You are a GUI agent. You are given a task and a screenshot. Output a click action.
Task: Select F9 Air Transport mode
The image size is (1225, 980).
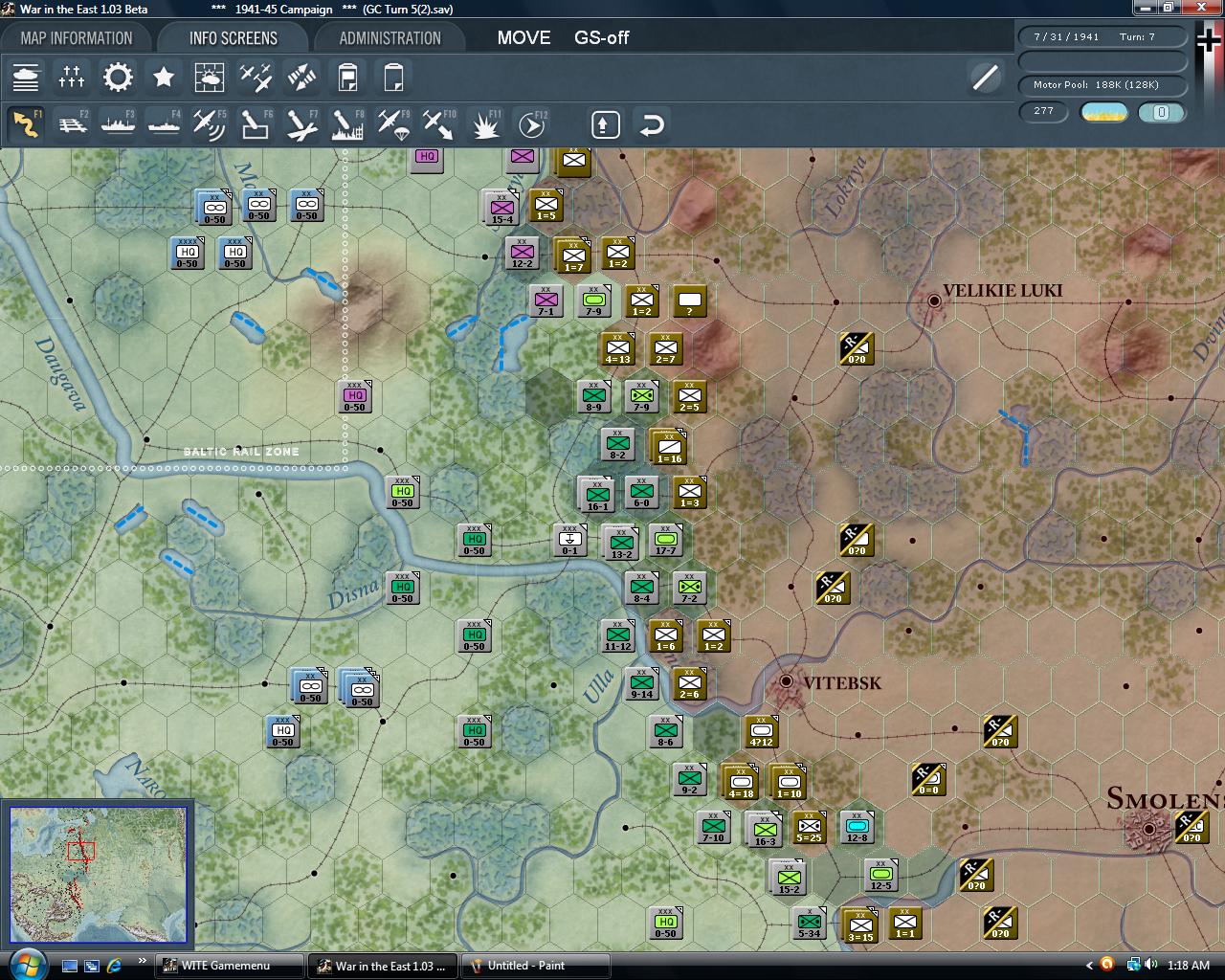(x=393, y=124)
